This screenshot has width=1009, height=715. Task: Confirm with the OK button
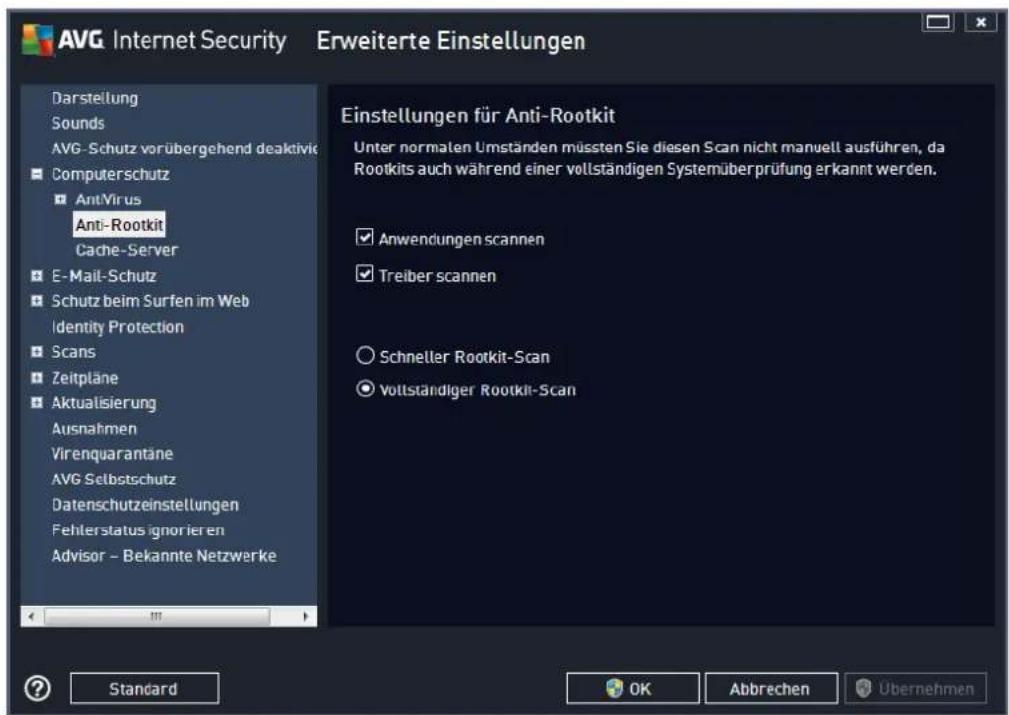(633, 689)
